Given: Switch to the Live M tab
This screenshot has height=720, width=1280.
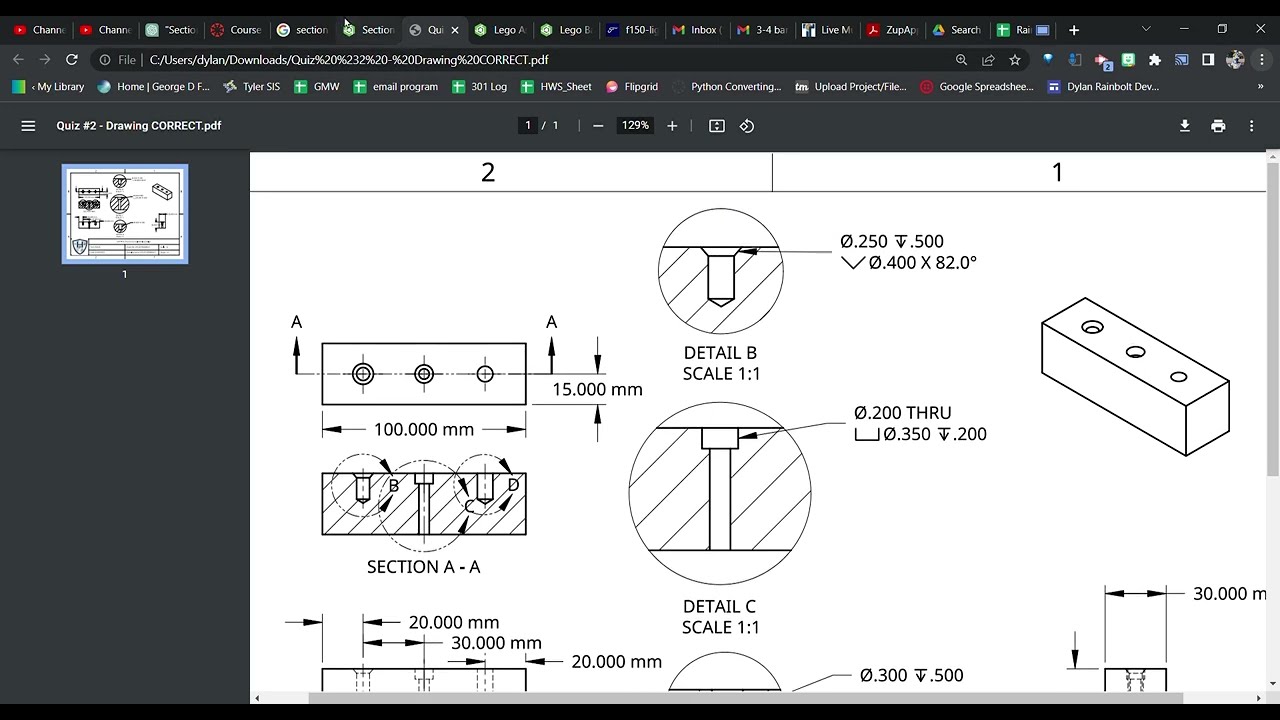Looking at the screenshot, I should coord(828,30).
